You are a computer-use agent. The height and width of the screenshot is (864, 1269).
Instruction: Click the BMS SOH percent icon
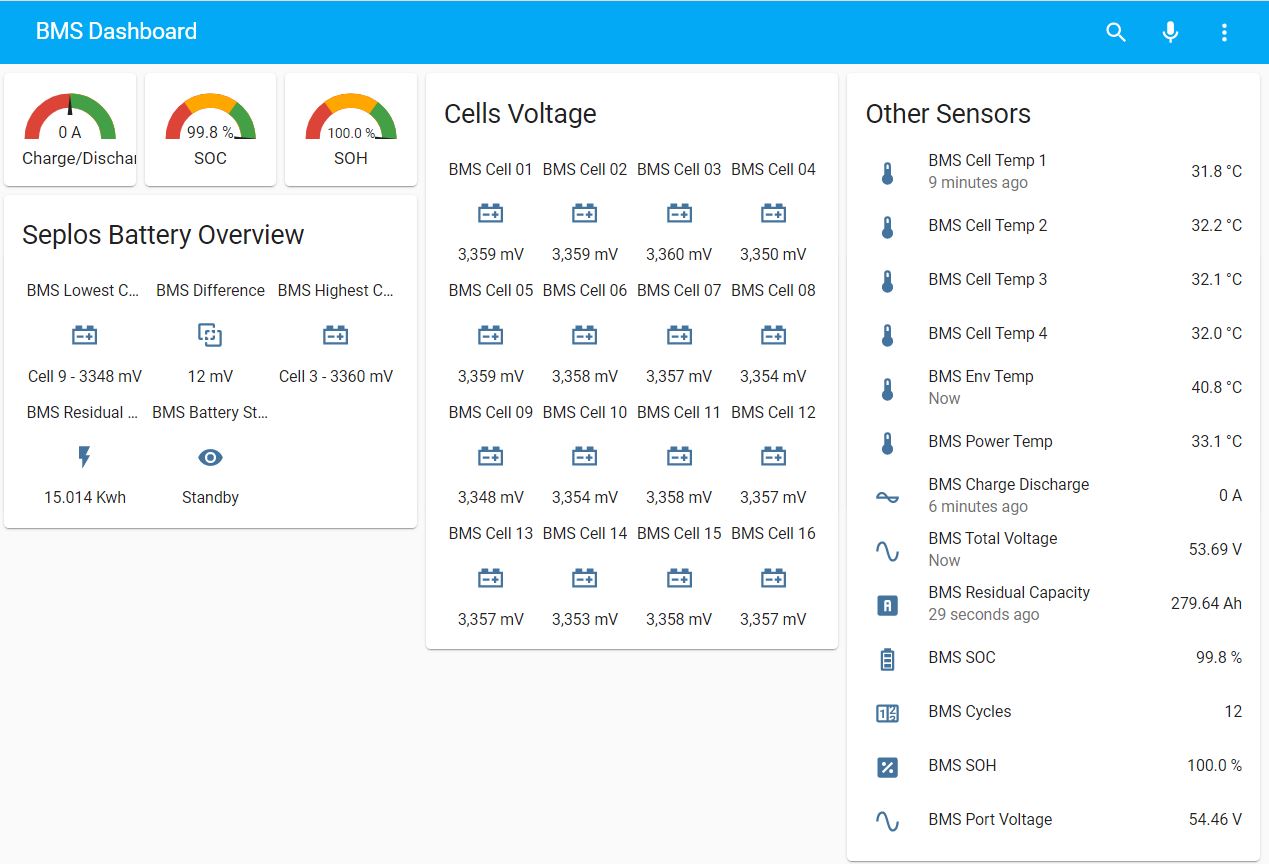click(x=887, y=767)
